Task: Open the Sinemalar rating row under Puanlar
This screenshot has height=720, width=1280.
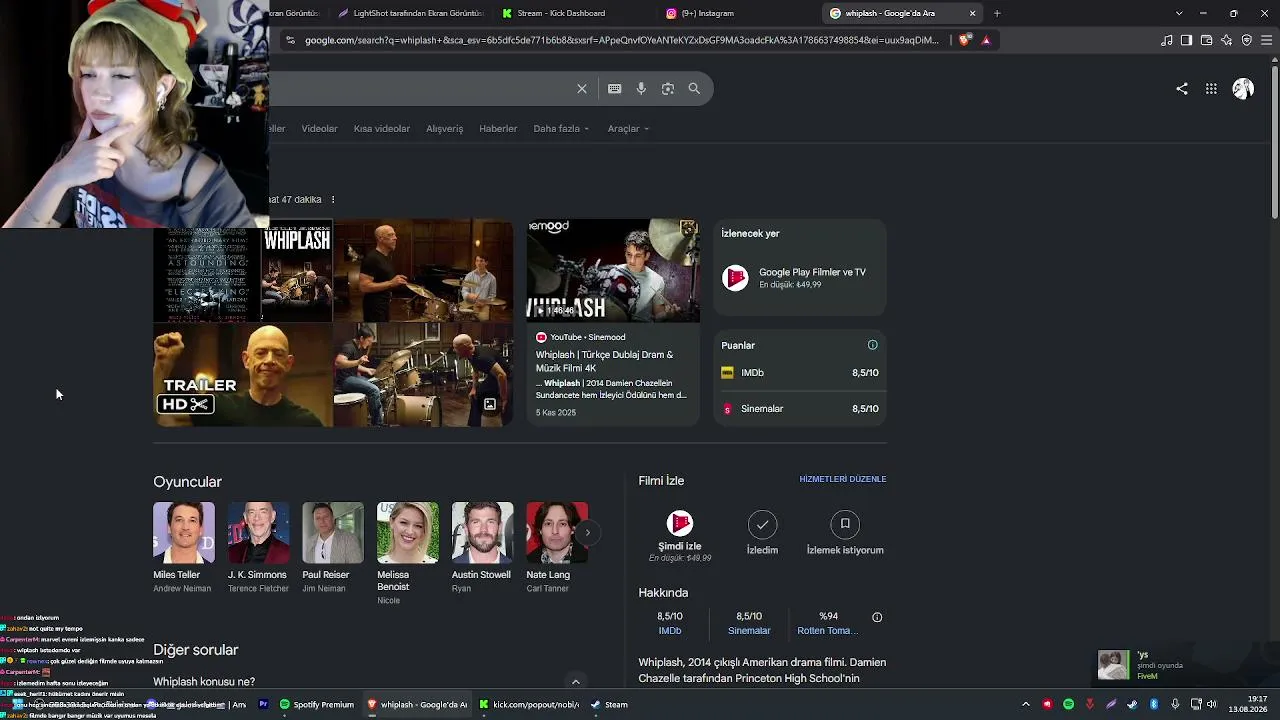Action: (800, 409)
